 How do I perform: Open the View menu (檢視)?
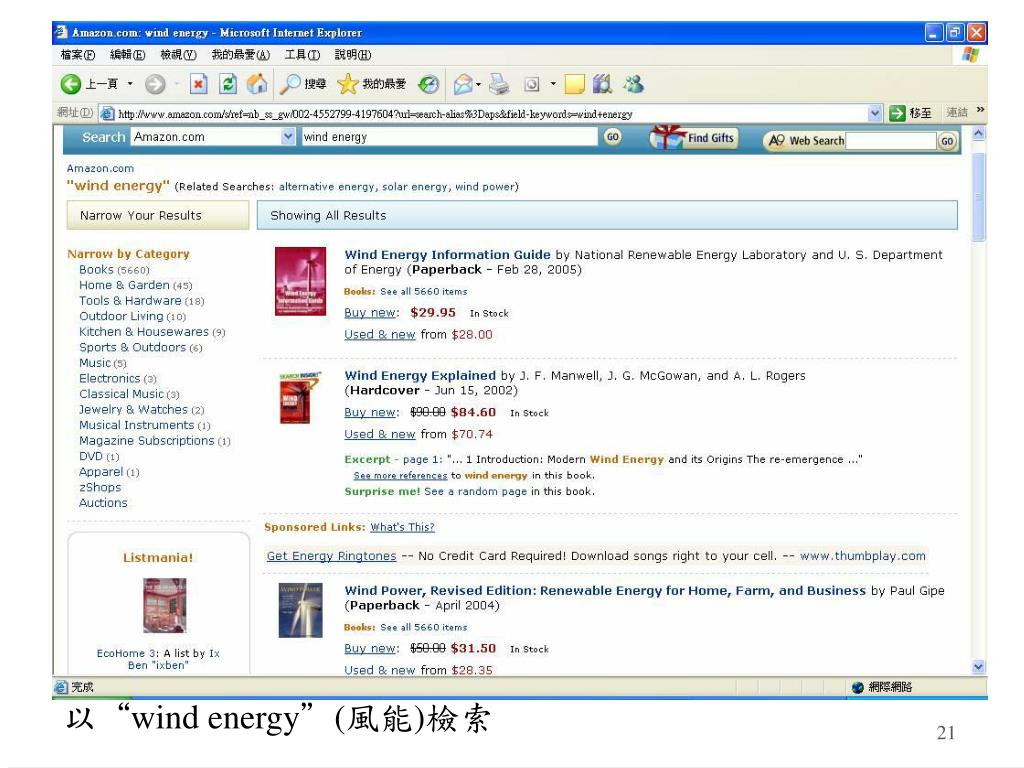coord(178,55)
